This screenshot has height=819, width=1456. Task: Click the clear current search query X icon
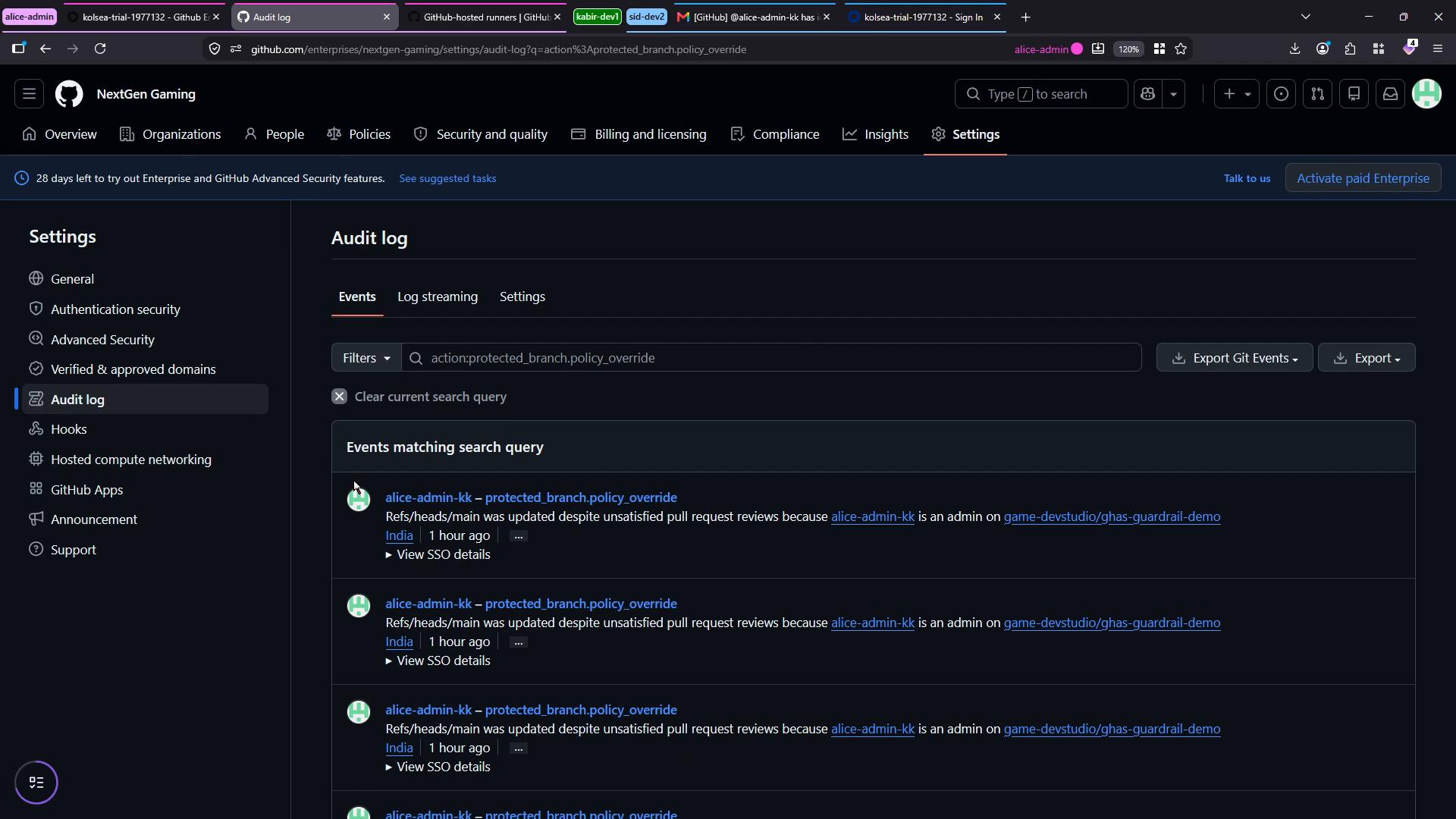pyautogui.click(x=339, y=397)
